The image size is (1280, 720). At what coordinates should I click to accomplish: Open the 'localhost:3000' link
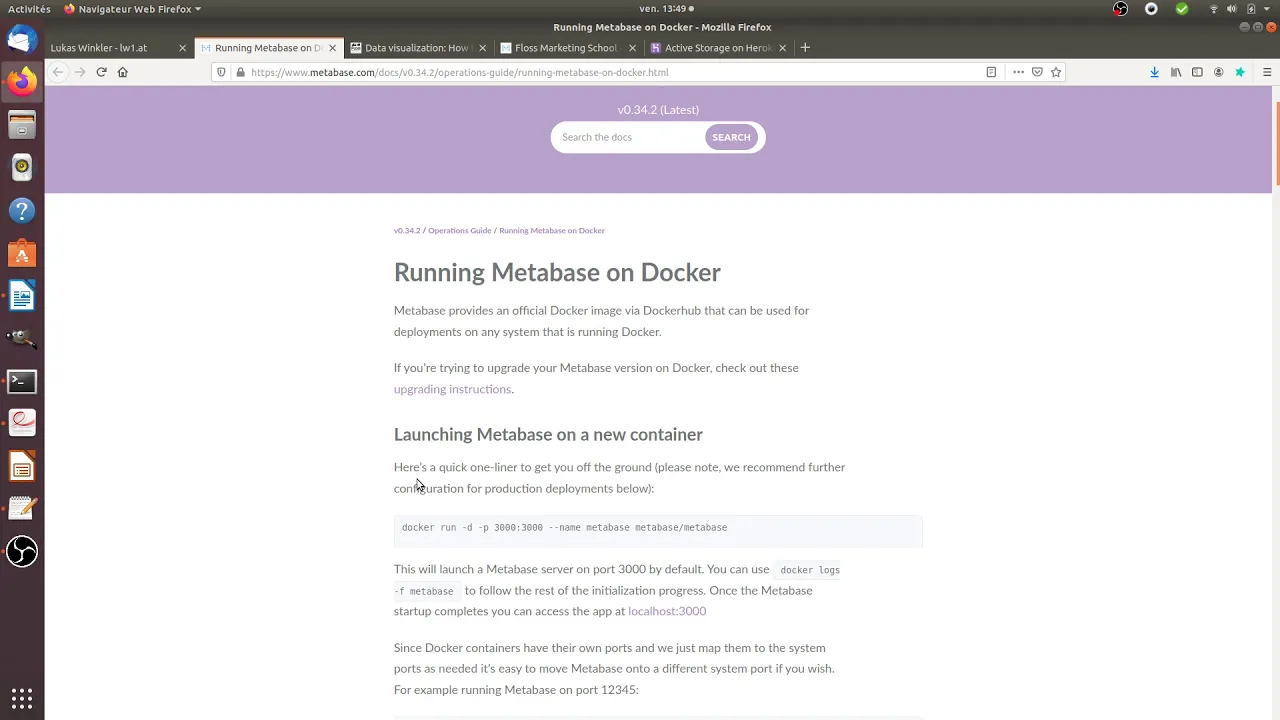pos(667,611)
